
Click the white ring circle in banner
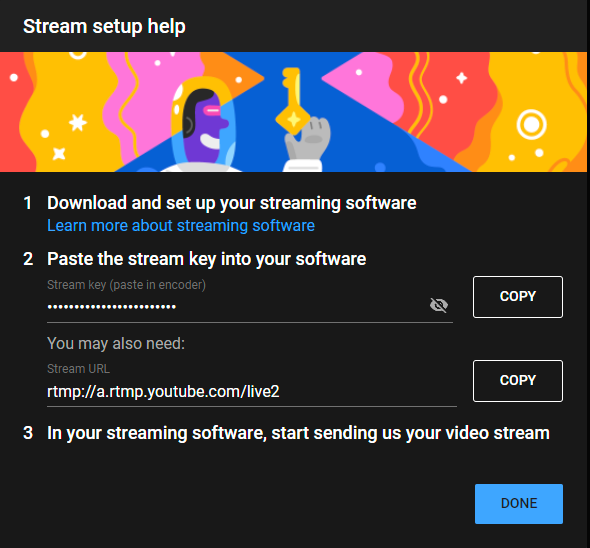tap(531, 124)
